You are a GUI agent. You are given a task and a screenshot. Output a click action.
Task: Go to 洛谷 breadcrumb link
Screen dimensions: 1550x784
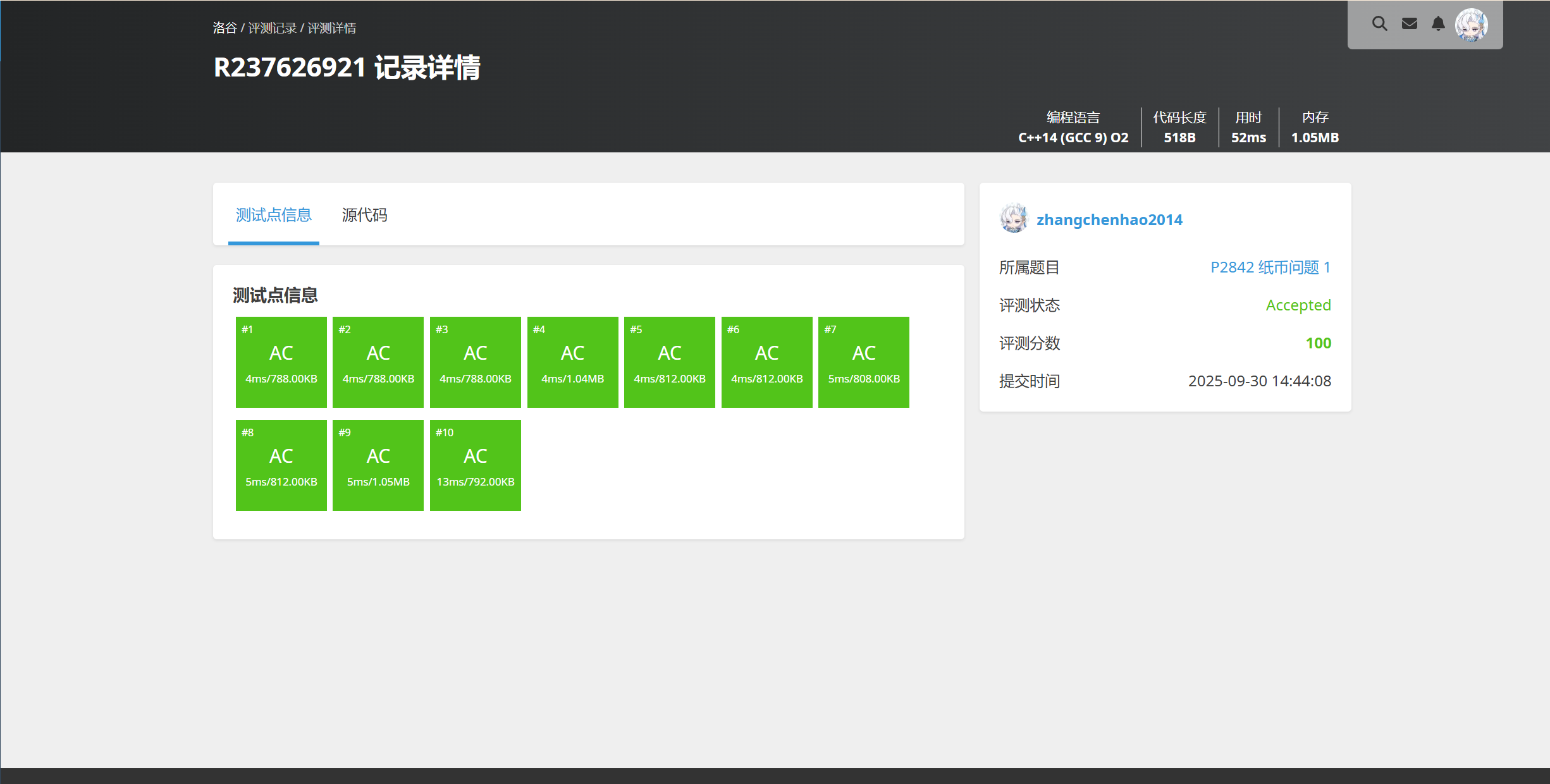225,28
